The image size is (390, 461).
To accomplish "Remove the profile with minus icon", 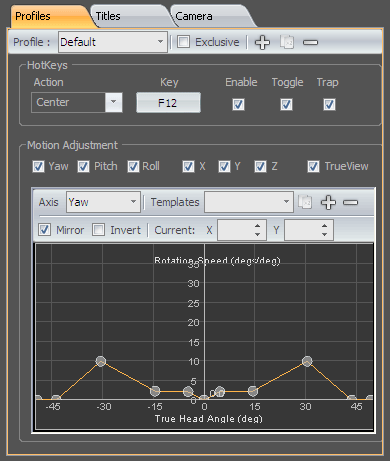I will [x=310, y=42].
